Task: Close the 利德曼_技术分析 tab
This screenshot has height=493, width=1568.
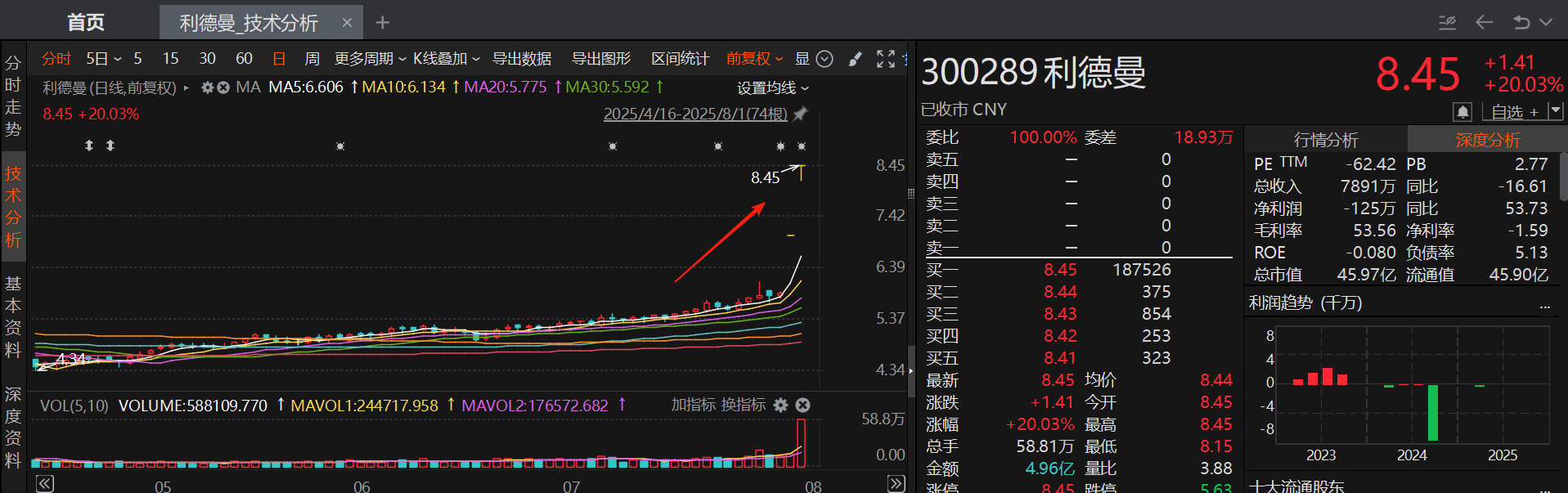Action: [x=347, y=23]
